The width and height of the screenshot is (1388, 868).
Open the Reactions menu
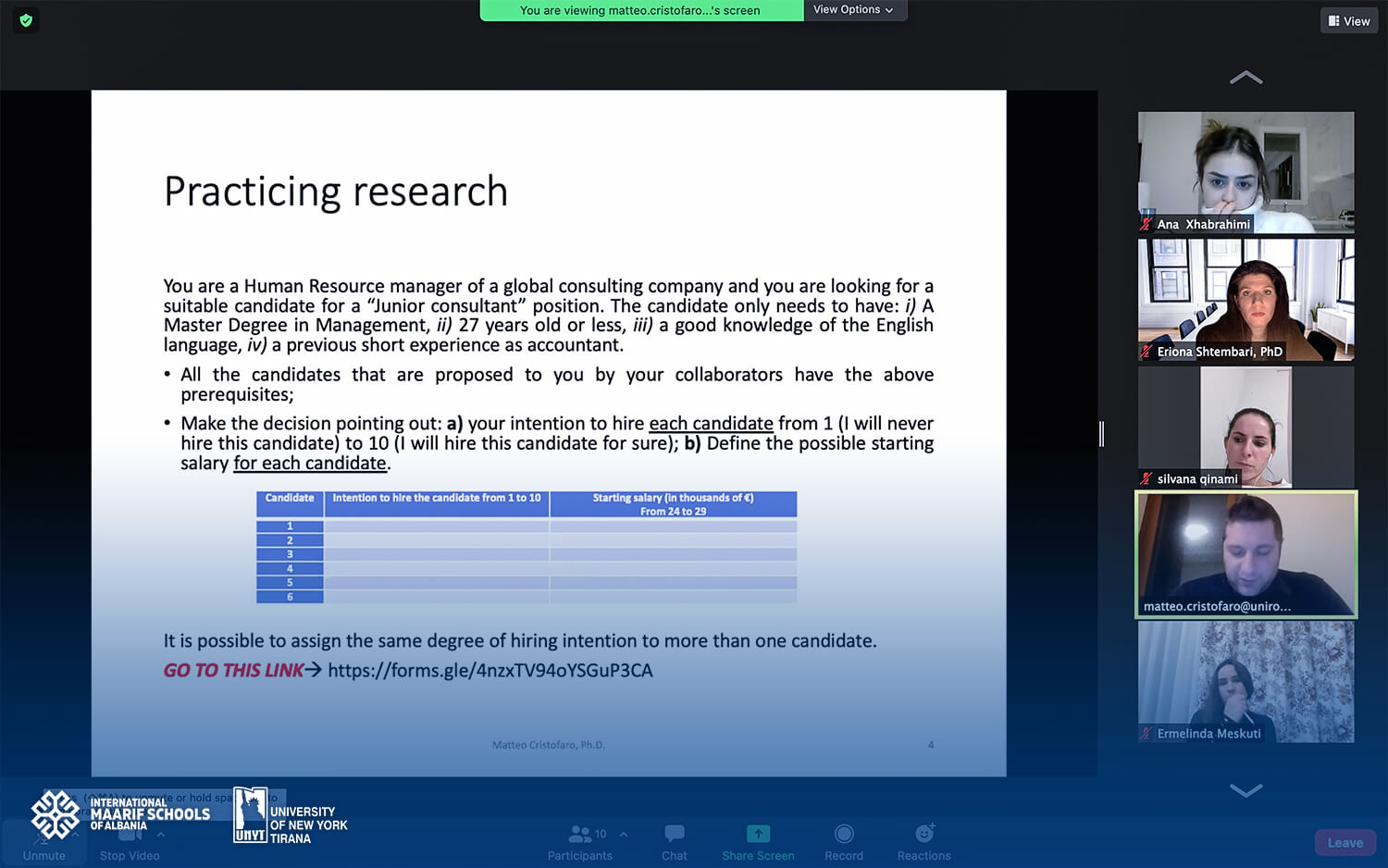(923, 841)
